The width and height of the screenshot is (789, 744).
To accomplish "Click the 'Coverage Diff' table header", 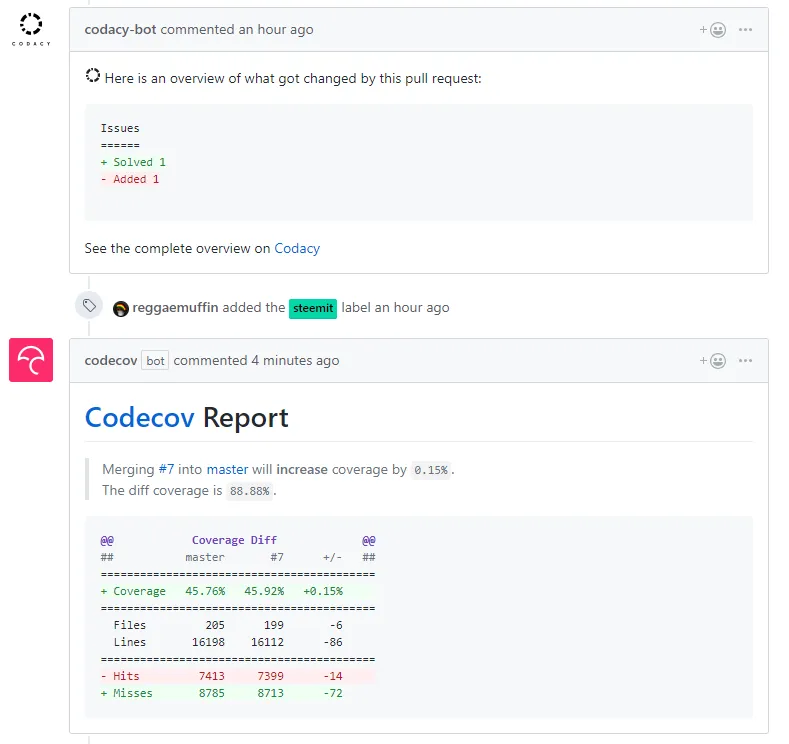I will (234, 540).
